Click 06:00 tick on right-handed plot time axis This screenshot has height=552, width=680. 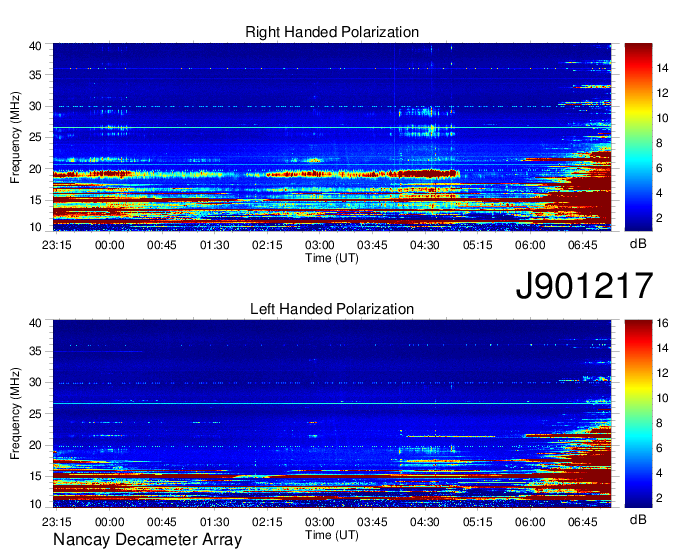click(530, 245)
